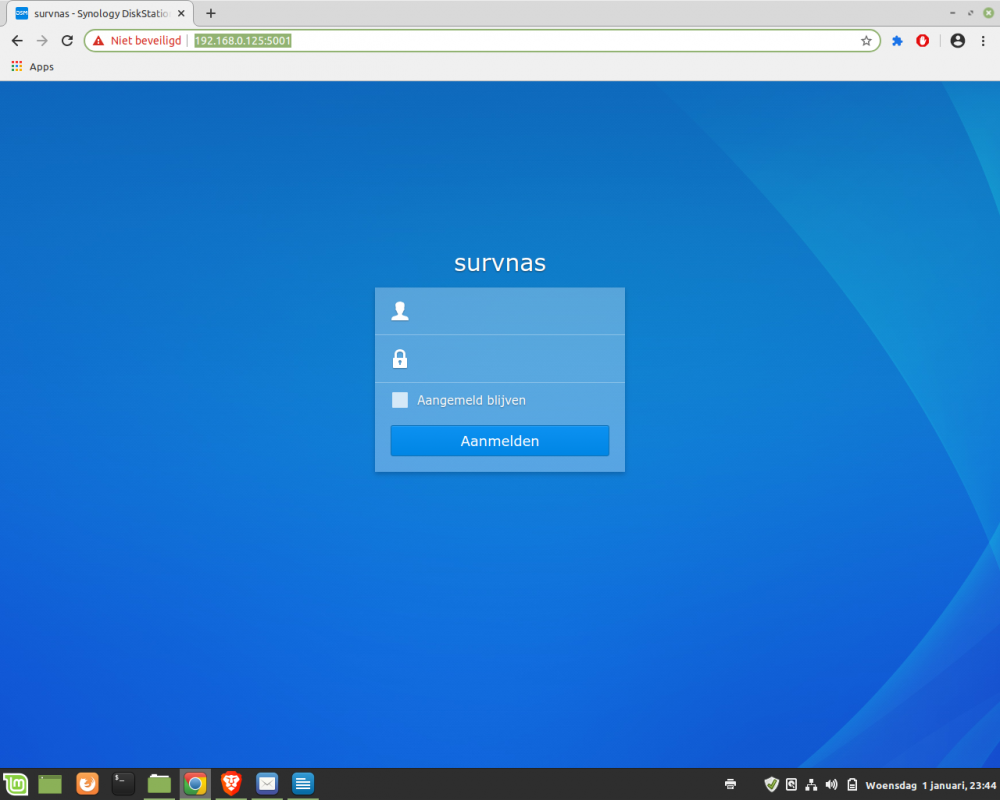Open the file manager folder icon
Viewport: 1000px width, 800px height.
coord(159,784)
